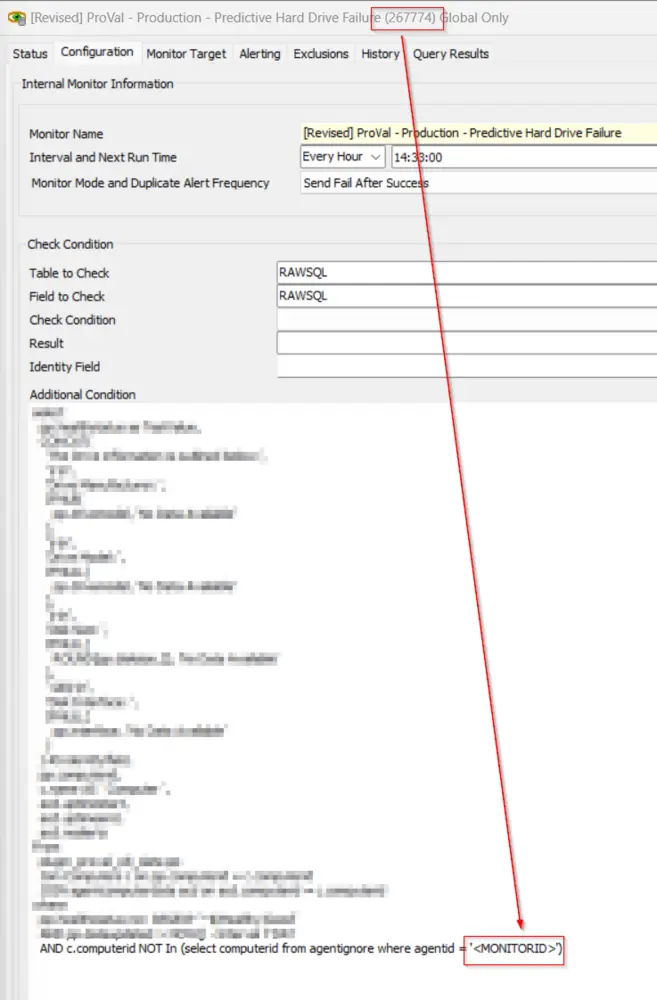Viewport: 657px width, 1000px height.
Task: Click the monitor eye icon in title bar
Action: (x=17, y=17)
